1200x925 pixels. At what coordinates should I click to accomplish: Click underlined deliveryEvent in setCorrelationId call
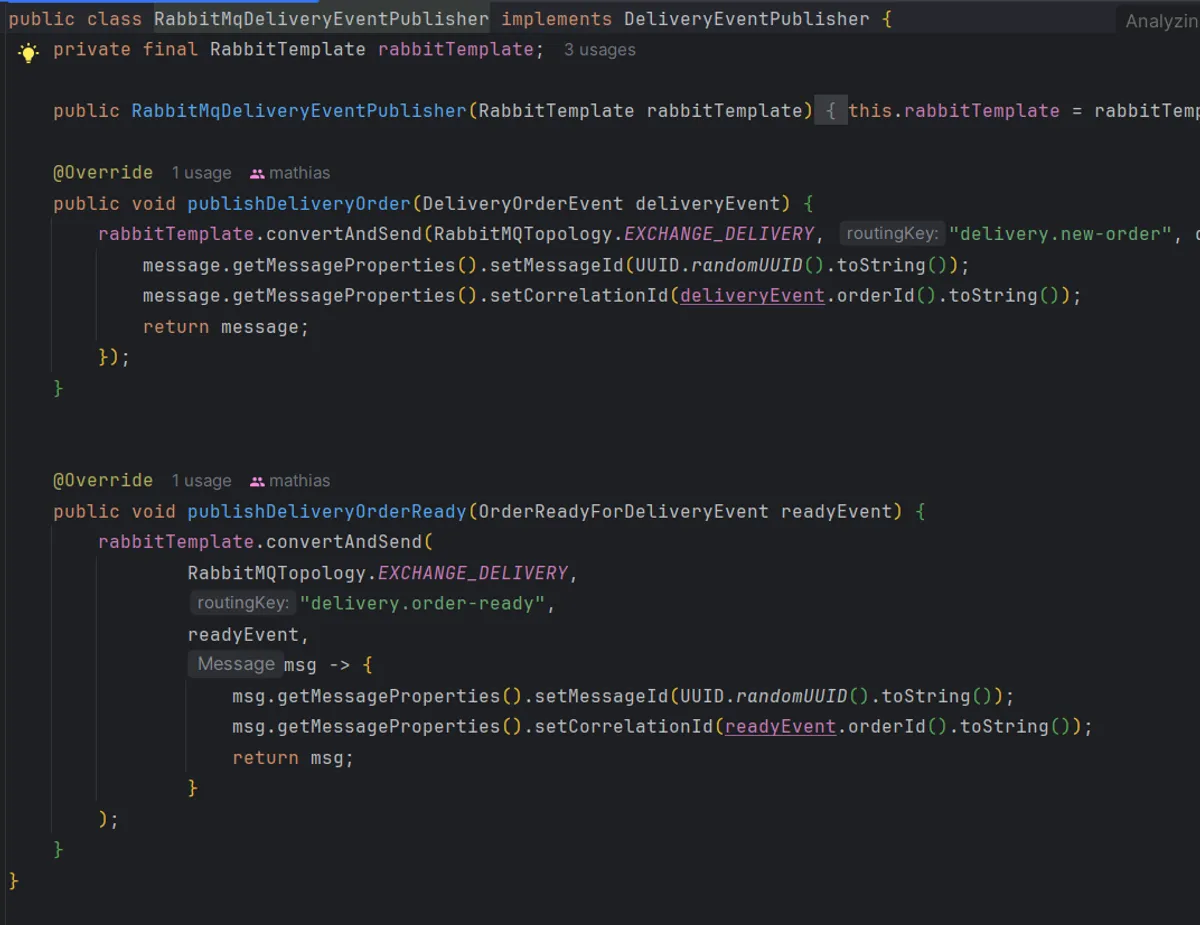coord(752,296)
